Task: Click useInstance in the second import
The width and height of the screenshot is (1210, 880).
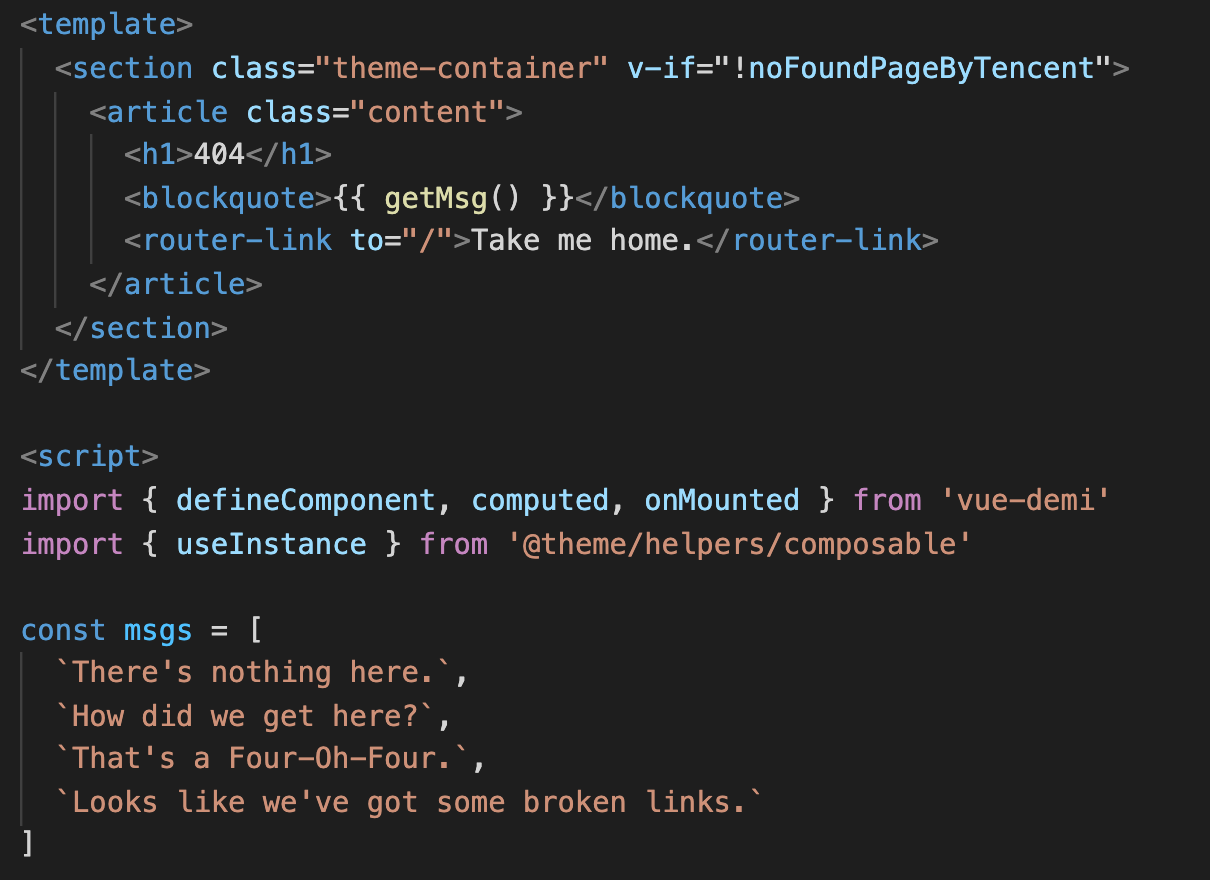Action: (271, 543)
